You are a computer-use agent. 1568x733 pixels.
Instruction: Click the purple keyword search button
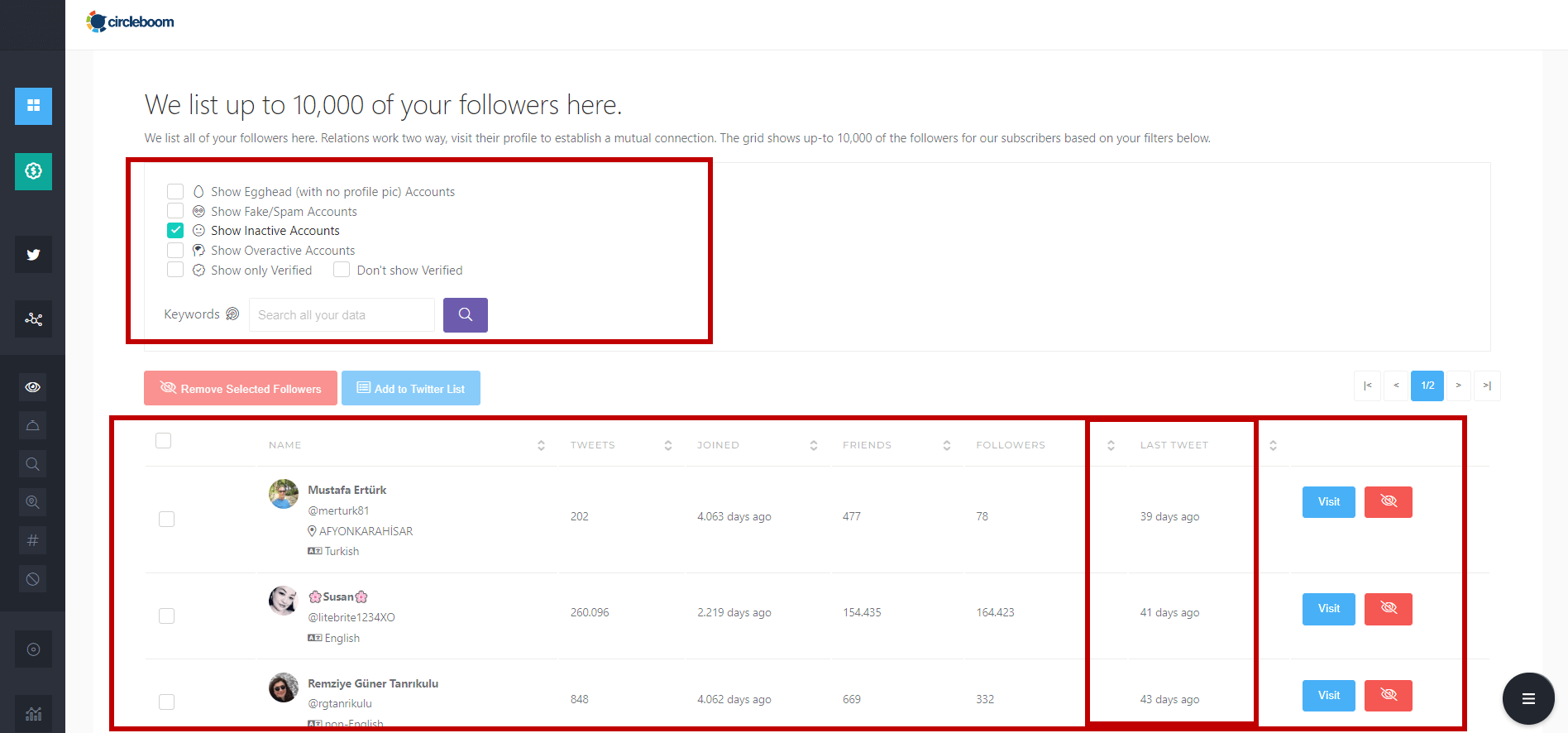[x=466, y=315]
